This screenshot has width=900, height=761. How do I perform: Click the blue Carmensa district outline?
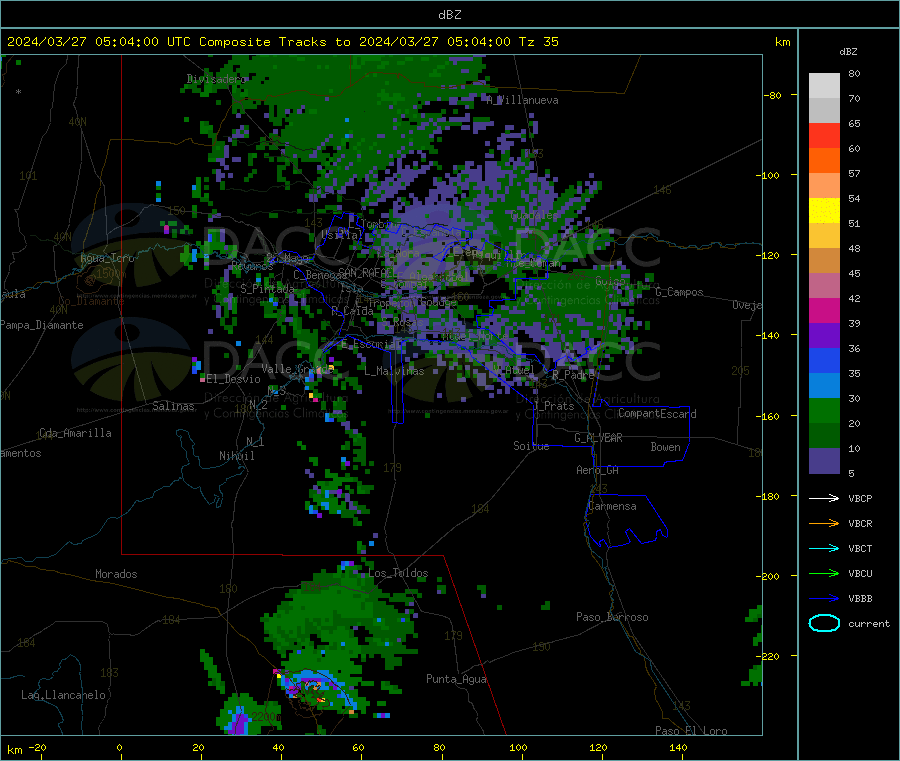point(626,520)
